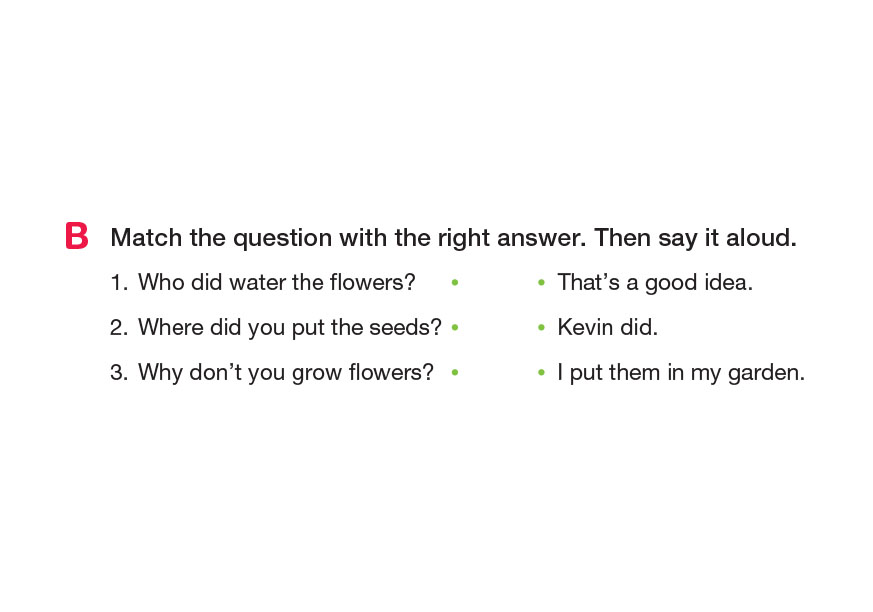Screen dimensions: 873x612
Task: Select the green dot after question 2
Action: click(x=455, y=327)
